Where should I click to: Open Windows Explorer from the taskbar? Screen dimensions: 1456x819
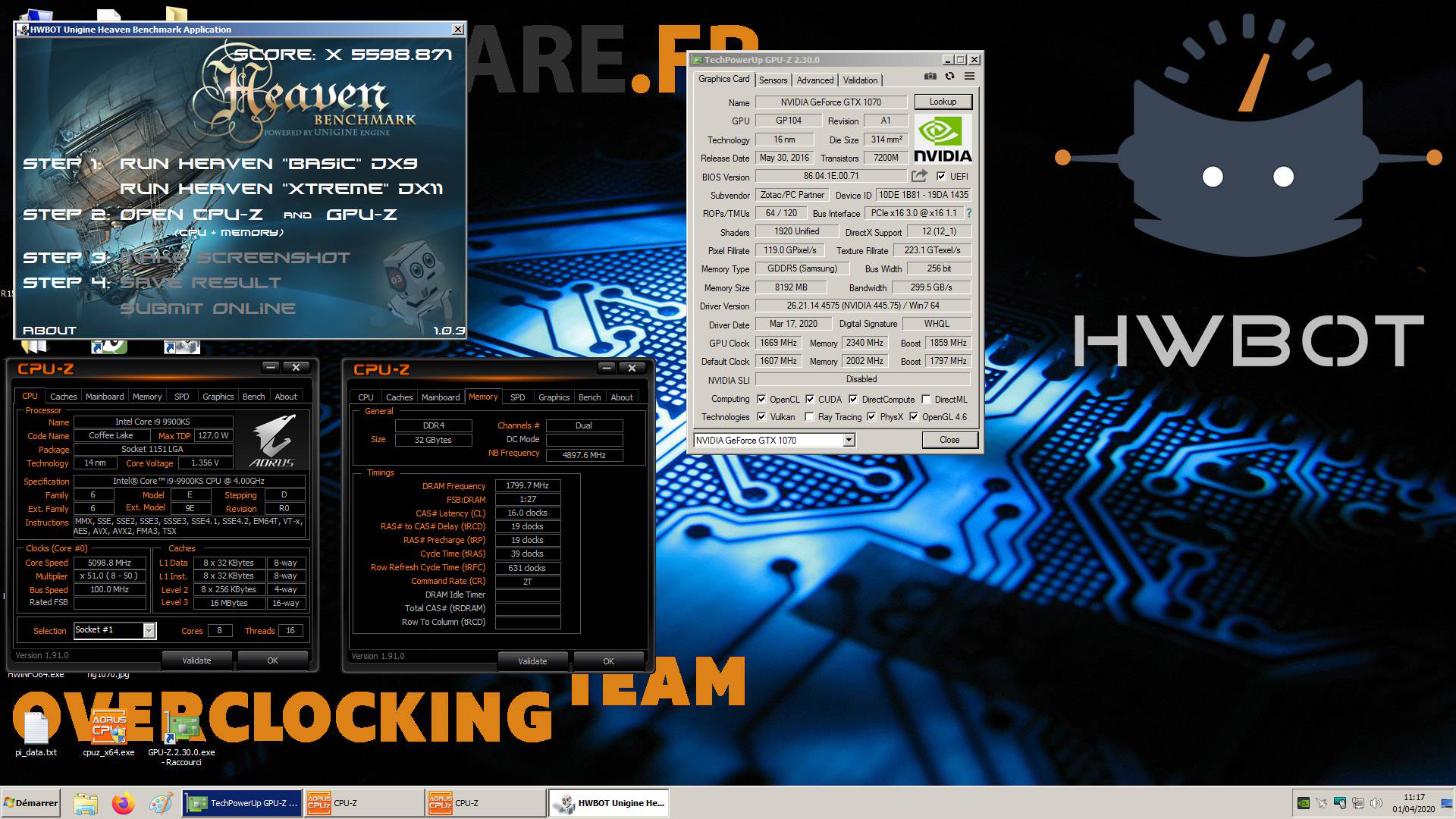tap(86, 803)
